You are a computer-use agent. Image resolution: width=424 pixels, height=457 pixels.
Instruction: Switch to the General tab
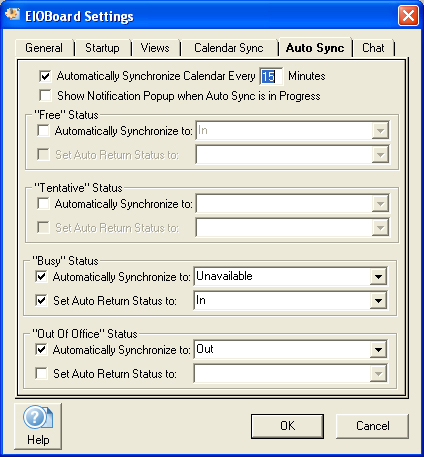pyautogui.click(x=44, y=48)
